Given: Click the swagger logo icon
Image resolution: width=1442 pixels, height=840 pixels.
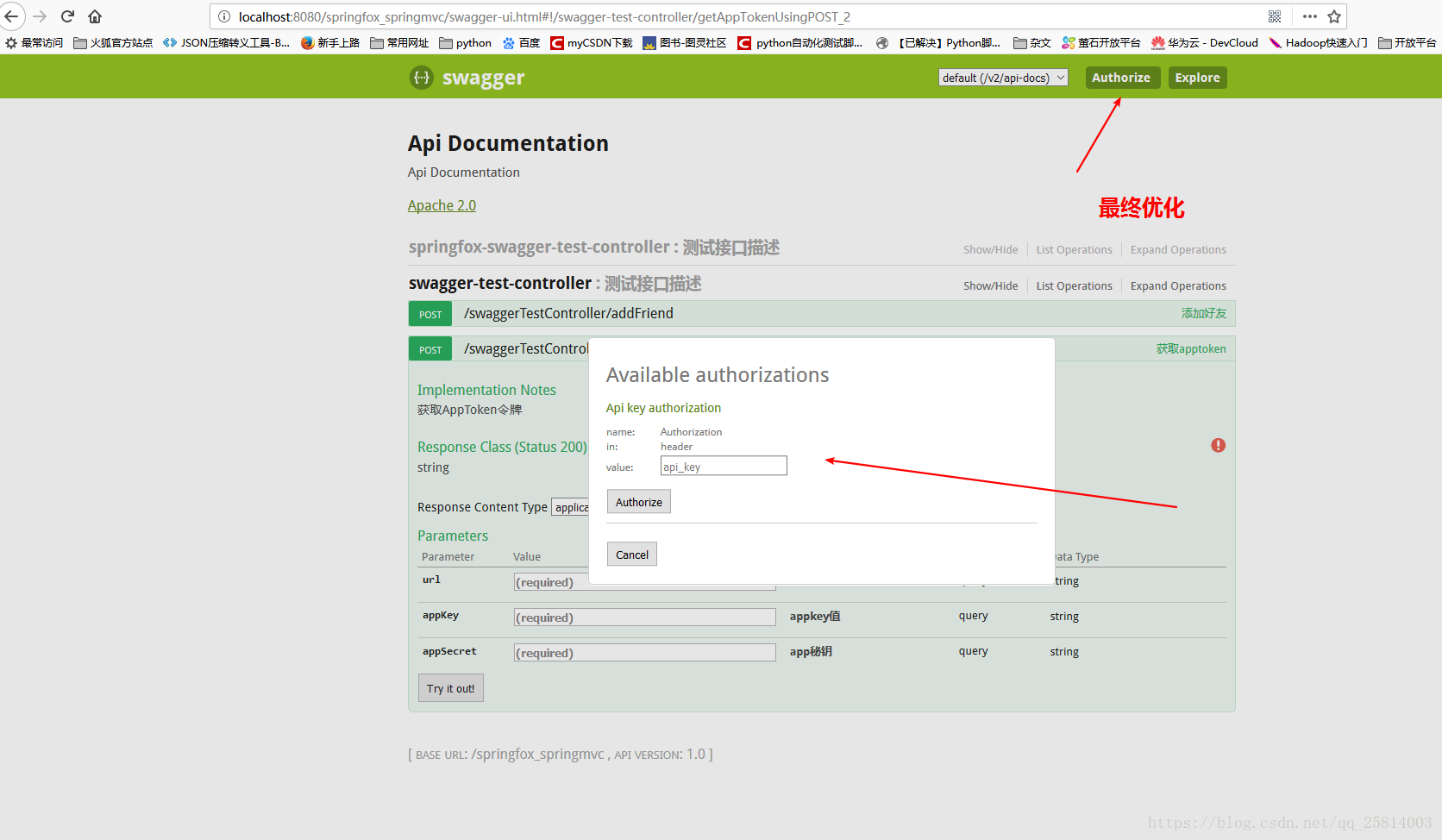Looking at the screenshot, I should [421, 78].
